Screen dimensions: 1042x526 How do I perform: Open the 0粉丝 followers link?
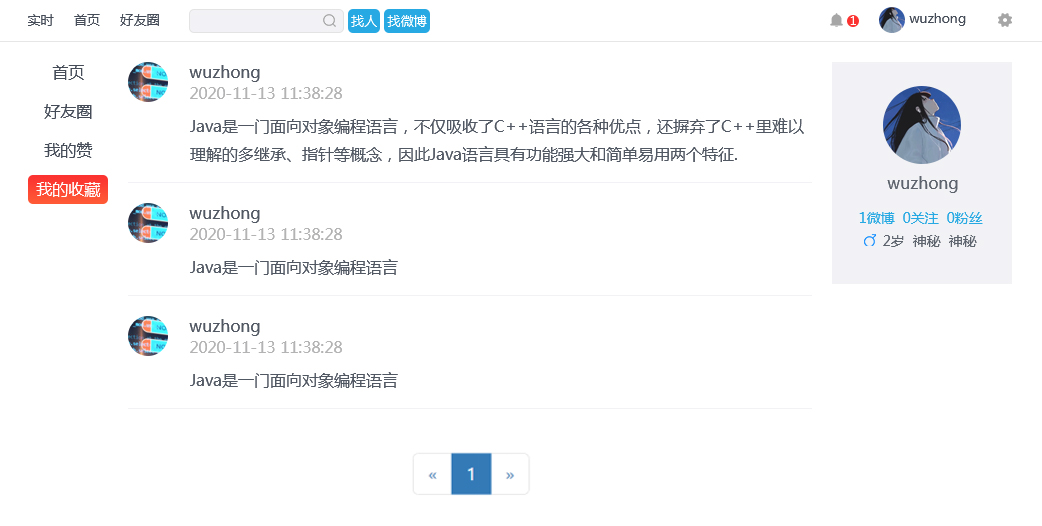click(964, 218)
